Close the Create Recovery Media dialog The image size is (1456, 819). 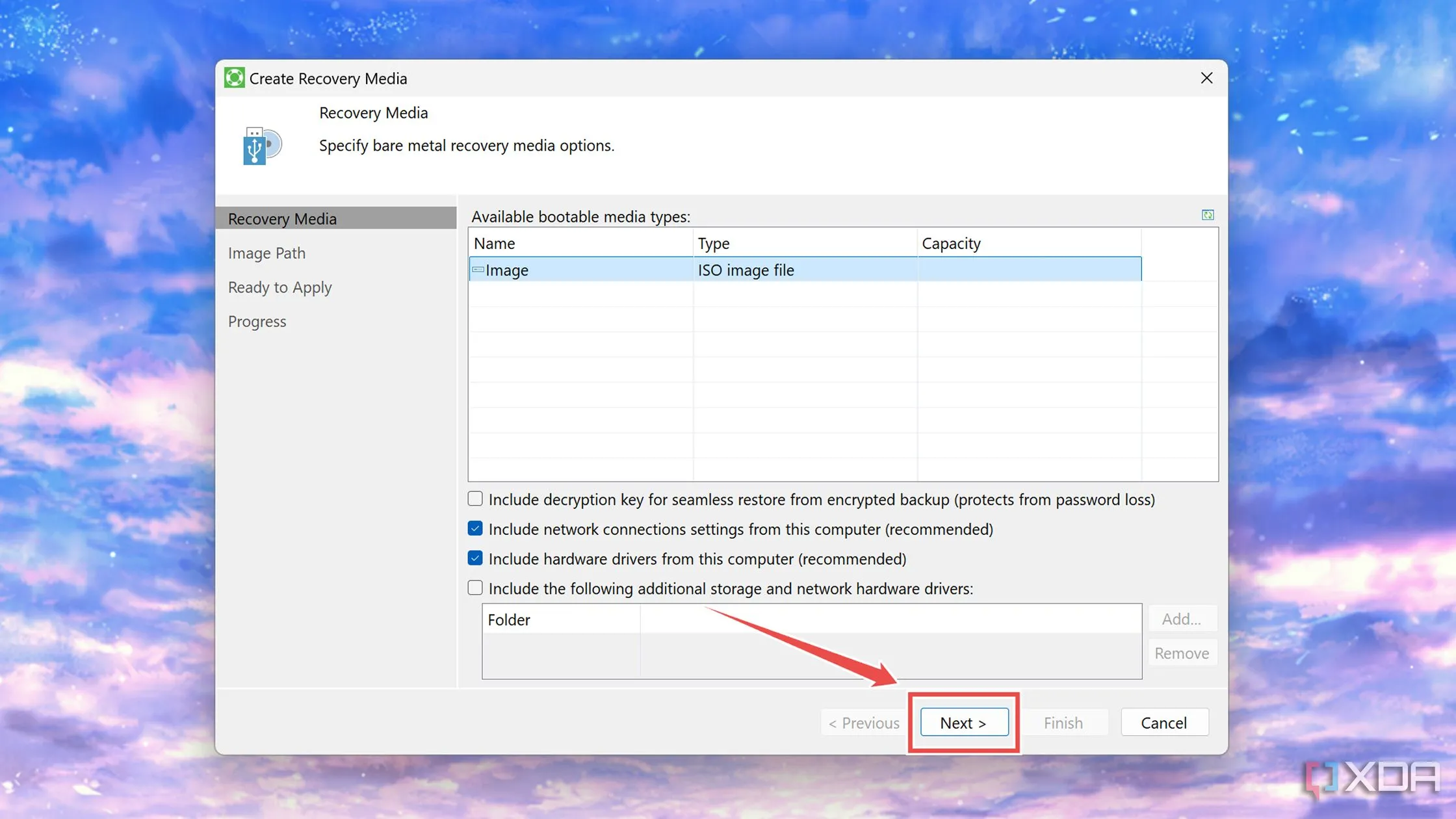(1206, 78)
